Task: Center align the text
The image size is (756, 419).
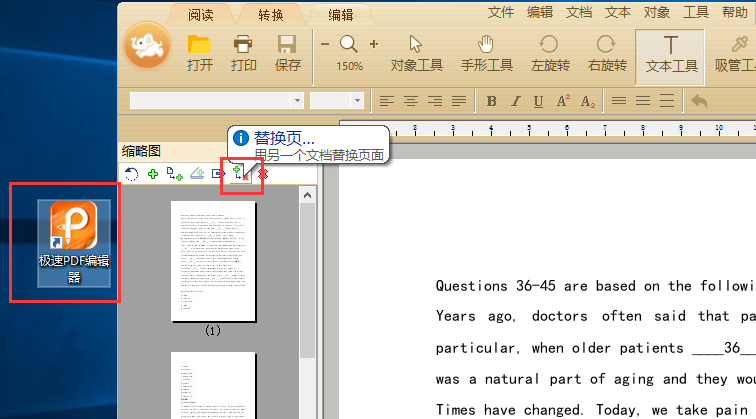Action: point(411,101)
